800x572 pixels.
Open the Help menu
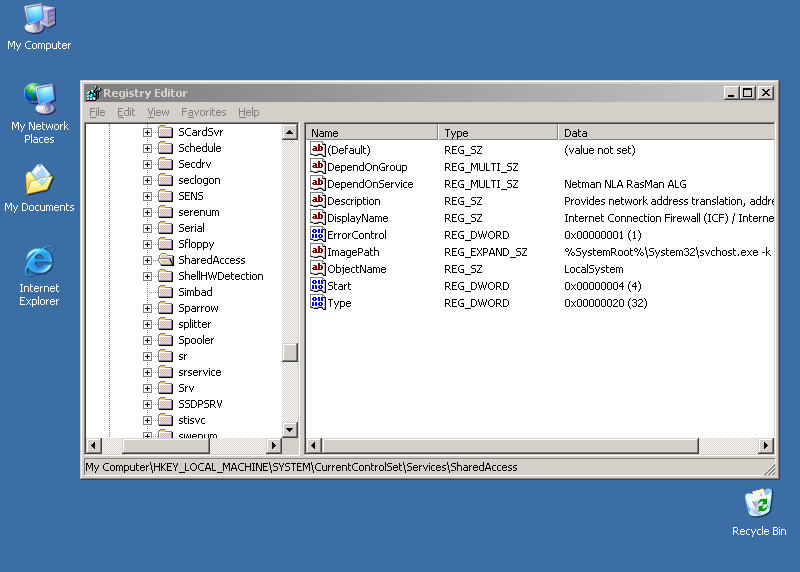(x=248, y=112)
